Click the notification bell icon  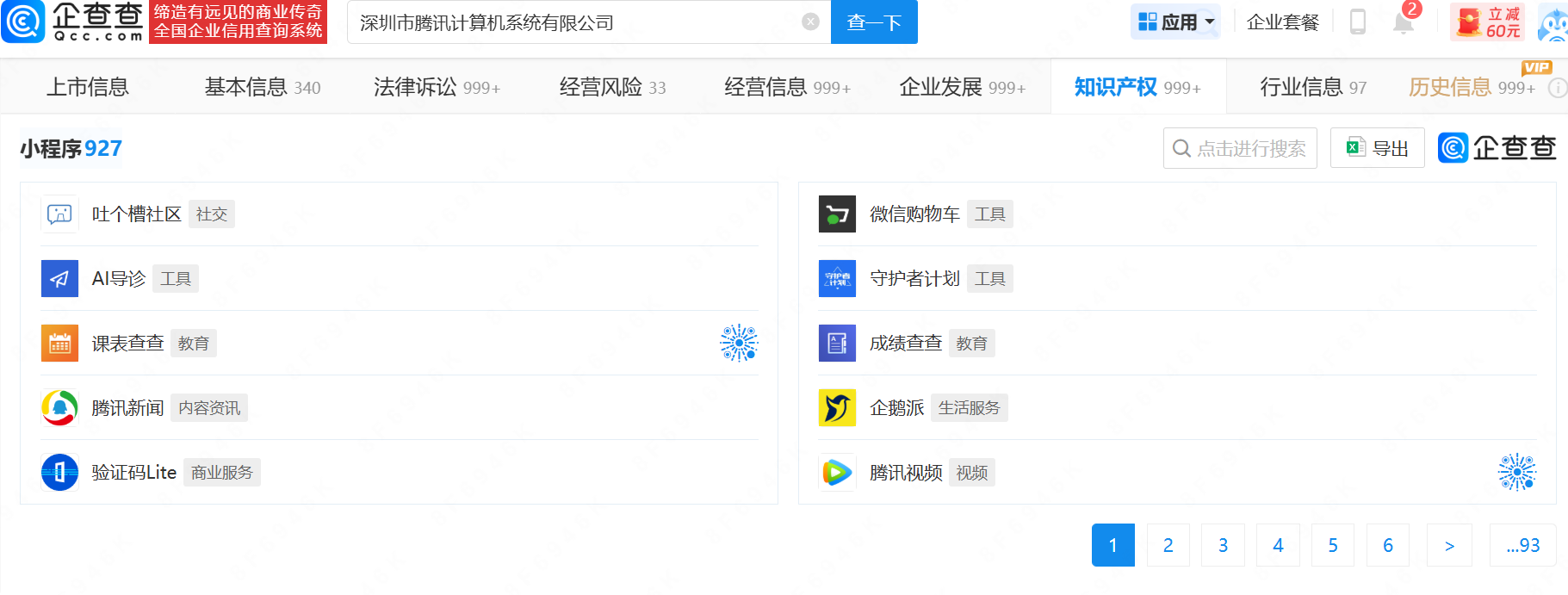point(1403,22)
